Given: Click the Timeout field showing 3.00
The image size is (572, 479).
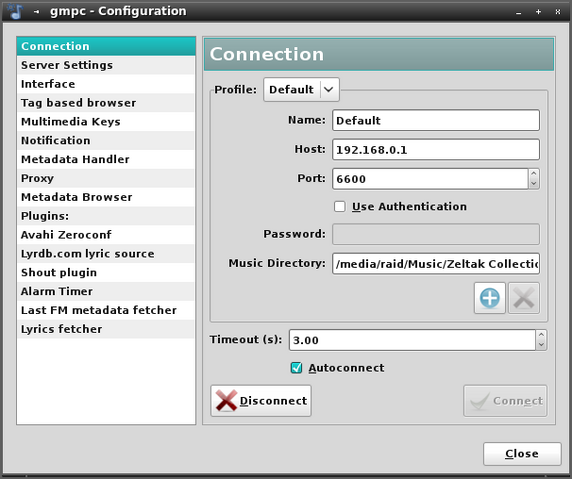Looking at the screenshot, I should (413, 340).
